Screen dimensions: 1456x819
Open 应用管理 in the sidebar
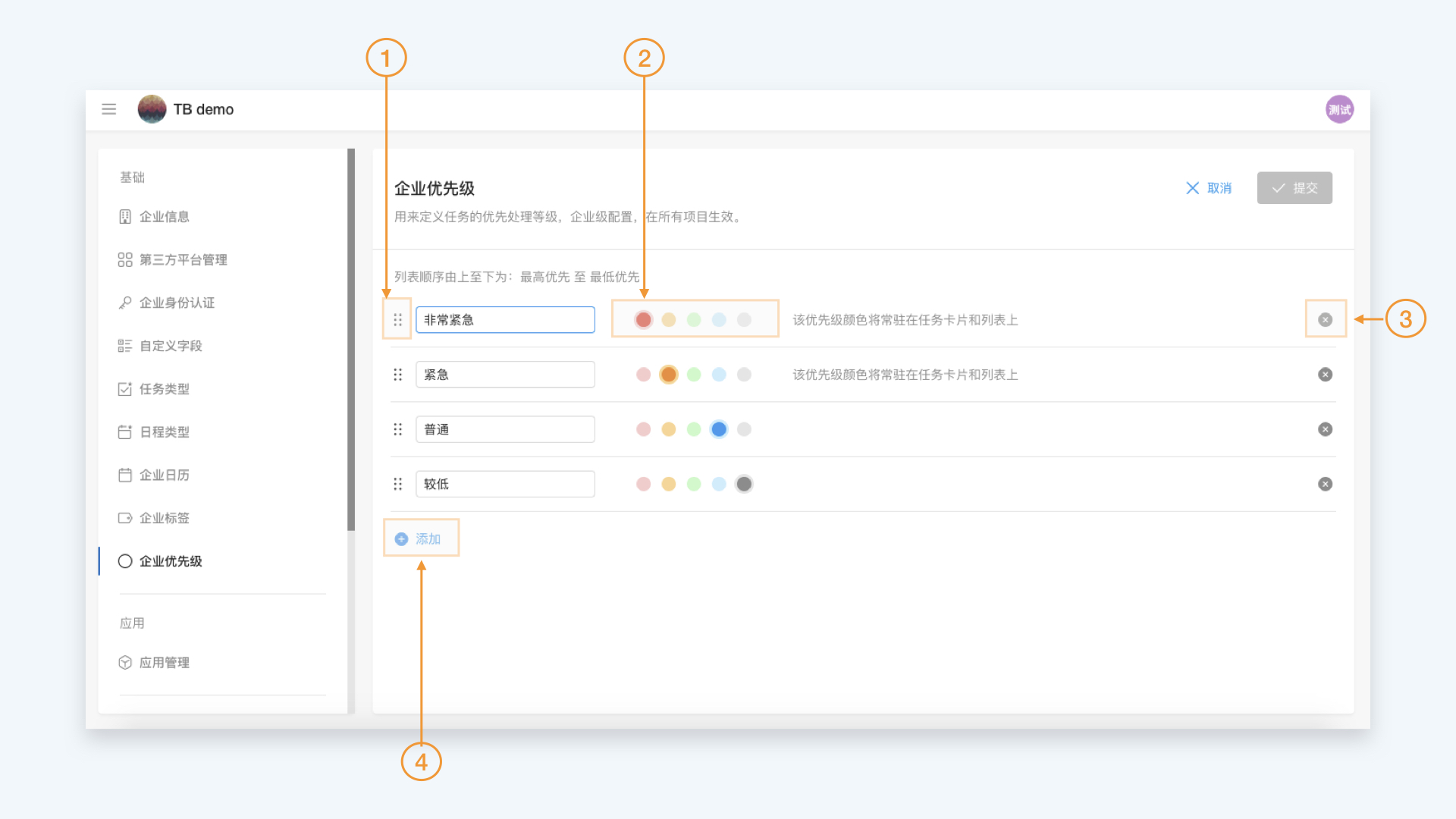(x=164, y=663)
